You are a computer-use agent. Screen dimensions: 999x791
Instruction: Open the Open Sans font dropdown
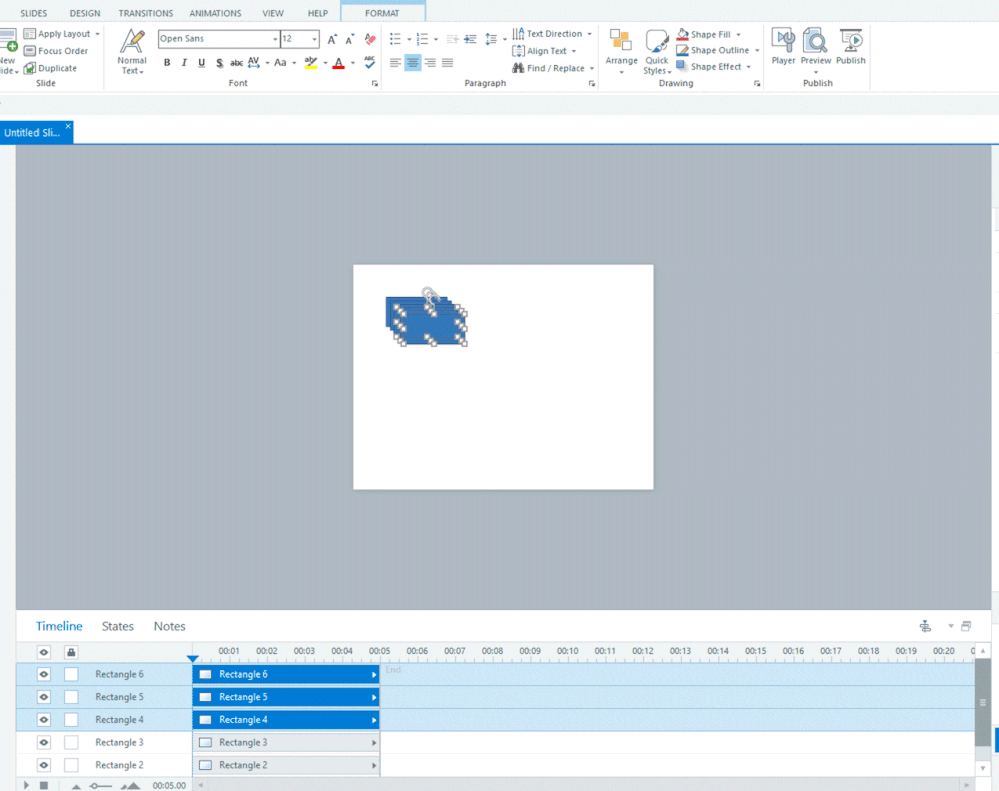(276, 39)
